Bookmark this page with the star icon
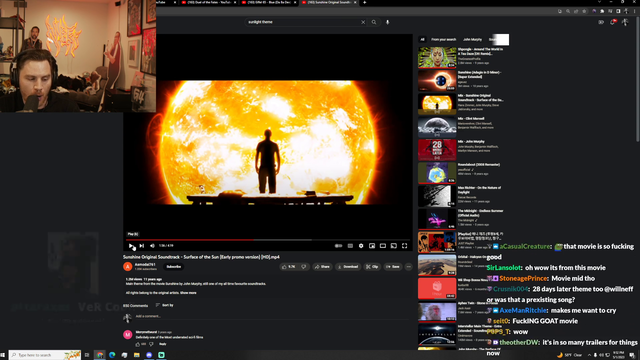 [584, 11]
